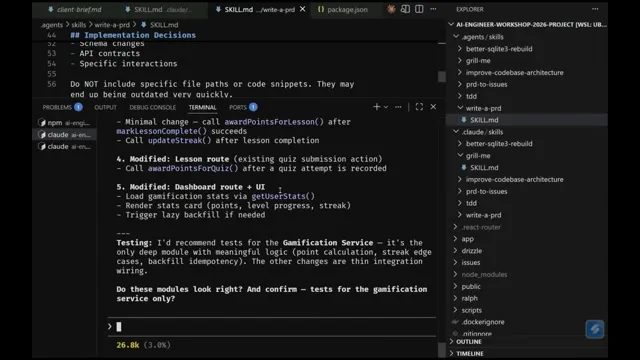Open the client-brief.md editor tab
The image size is (640, 360).
75,9
